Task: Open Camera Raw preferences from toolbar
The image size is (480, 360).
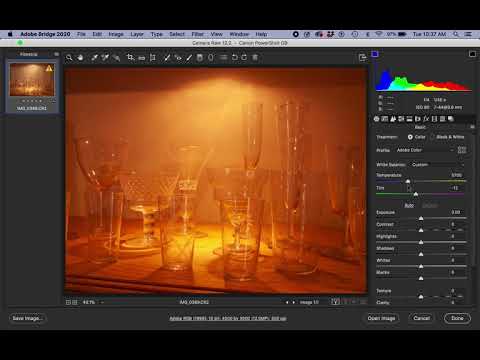Action: (223, 58)
